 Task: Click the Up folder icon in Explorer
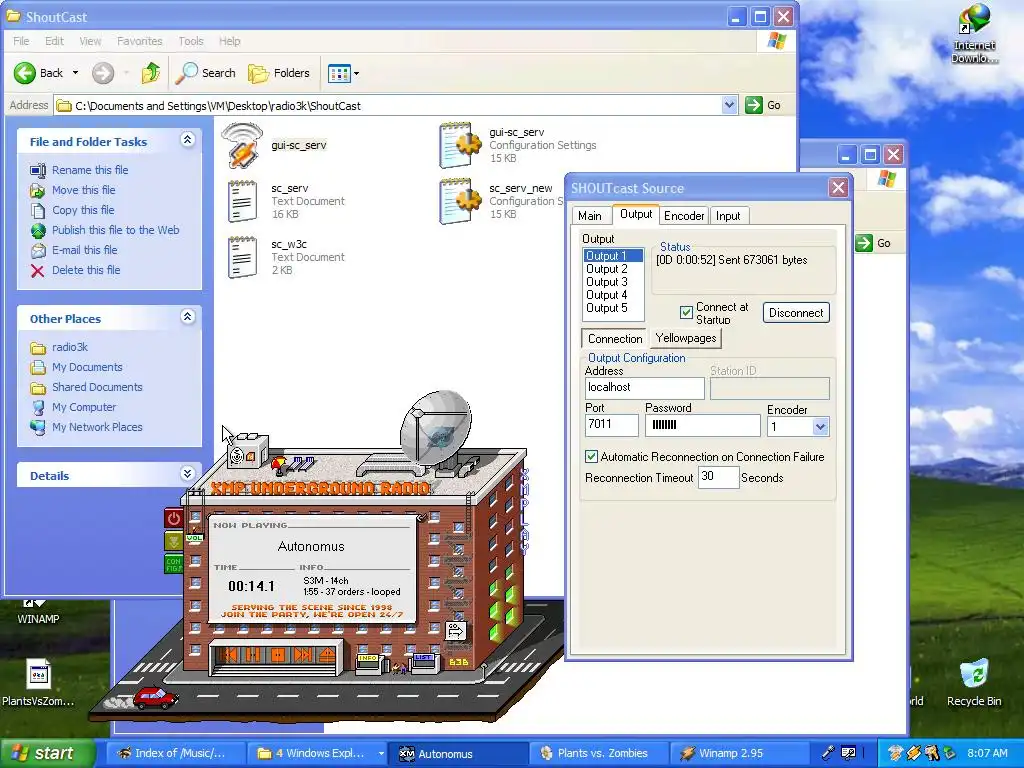tap(151, 73)
